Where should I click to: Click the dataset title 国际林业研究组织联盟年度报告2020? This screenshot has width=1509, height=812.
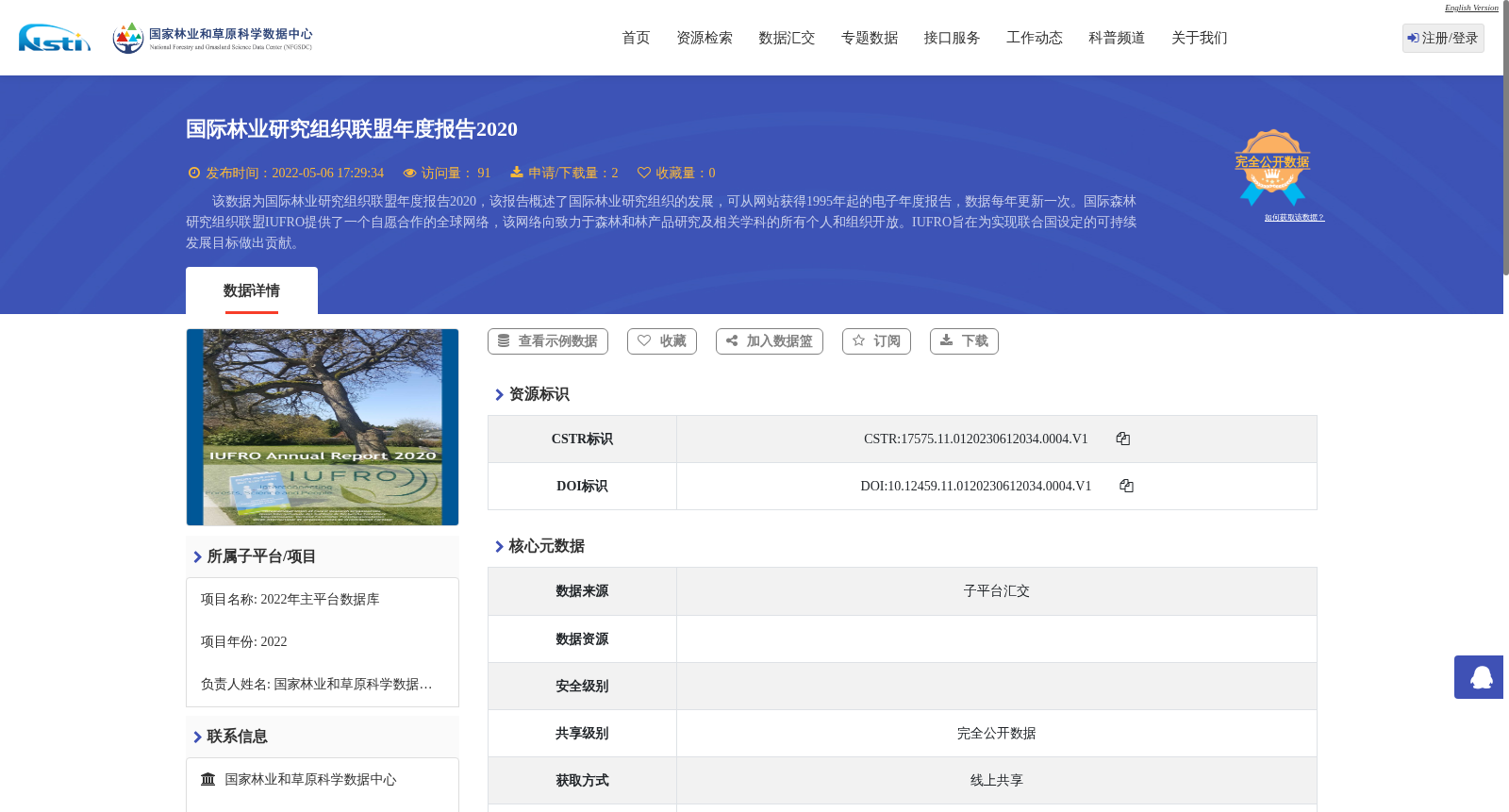coord(352,129)
